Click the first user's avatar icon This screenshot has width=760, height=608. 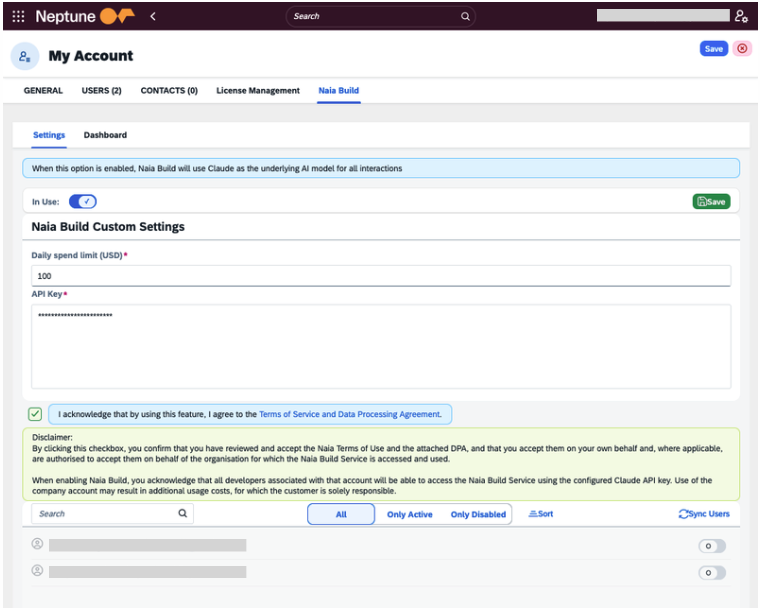37,544
